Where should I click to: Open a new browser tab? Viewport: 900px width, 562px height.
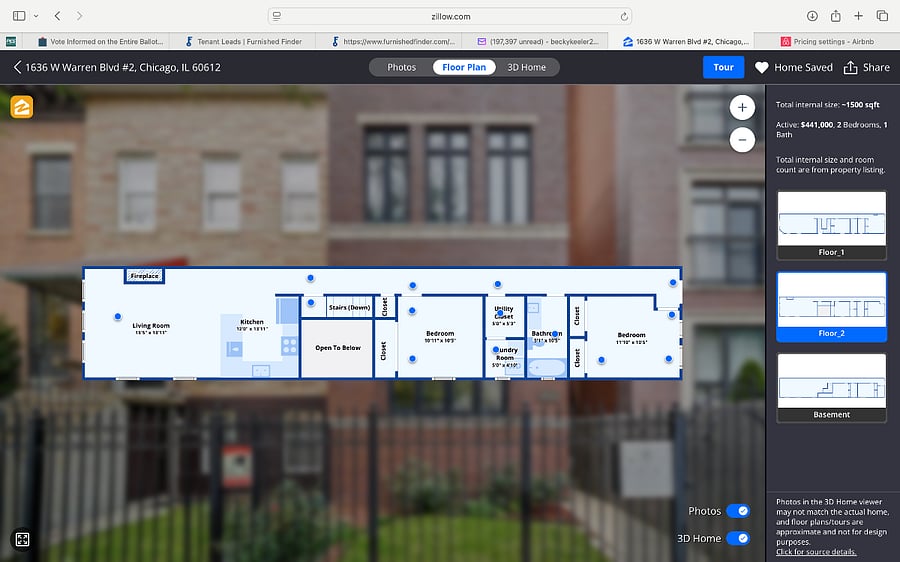click(x=858, y=16)
